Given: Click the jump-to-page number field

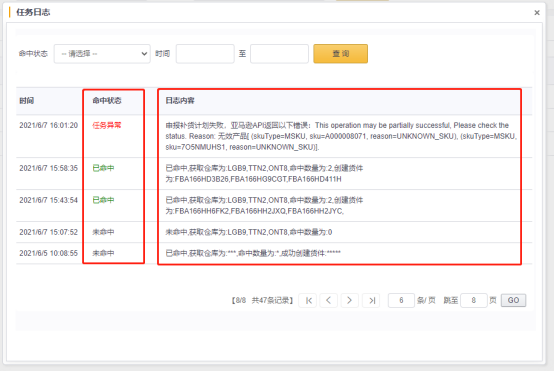Looking at the screenshot, I should pyautogui.click(x=473, y=300).
